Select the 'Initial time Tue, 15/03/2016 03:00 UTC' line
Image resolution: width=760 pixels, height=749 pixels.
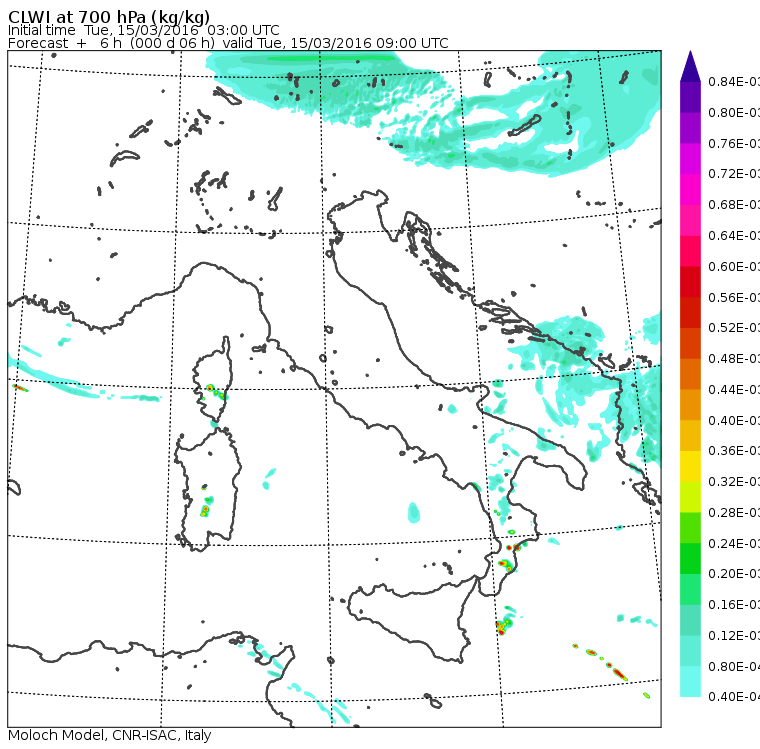click(143, 30)
